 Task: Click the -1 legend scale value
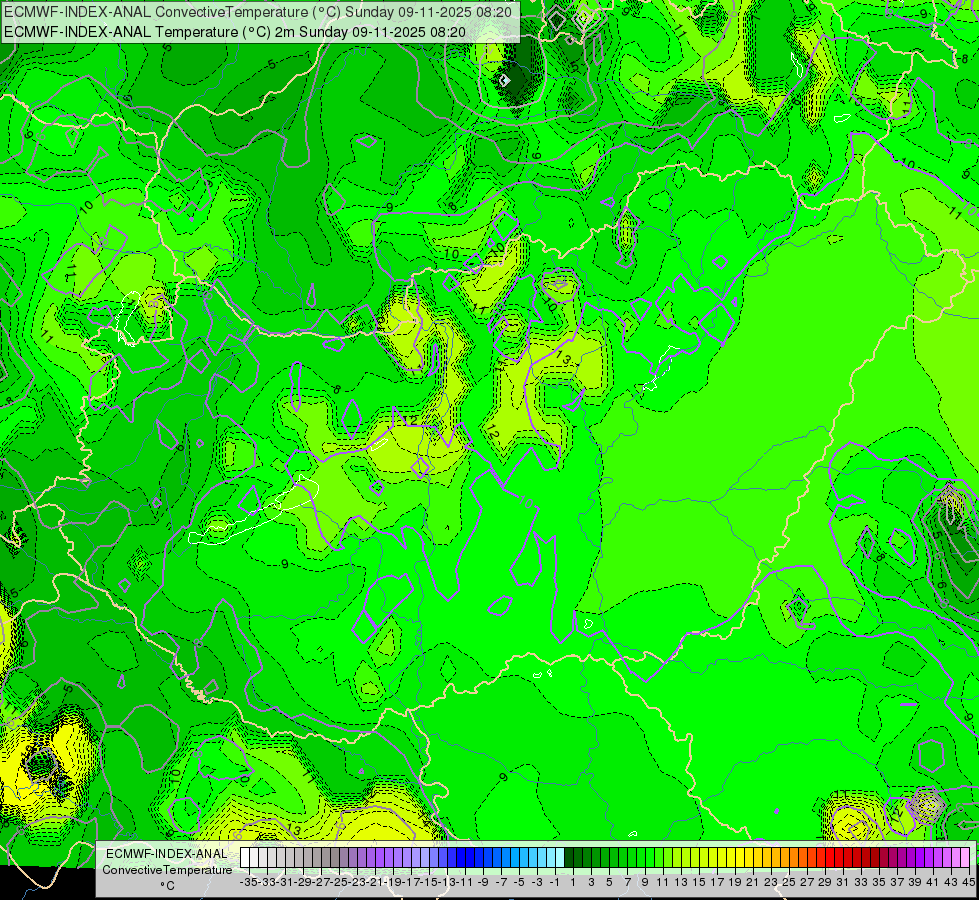click(x=555, y=882)
